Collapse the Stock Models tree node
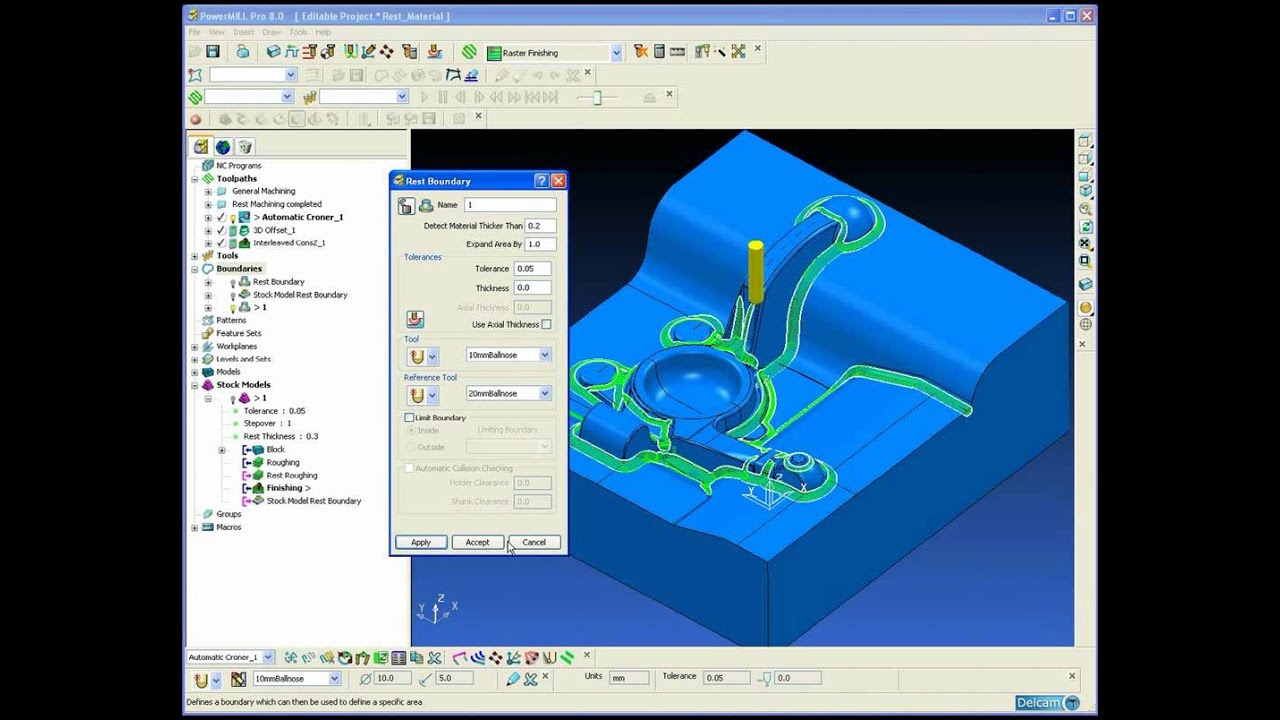Screen dimensions: 1280x720 click(195, 385)
